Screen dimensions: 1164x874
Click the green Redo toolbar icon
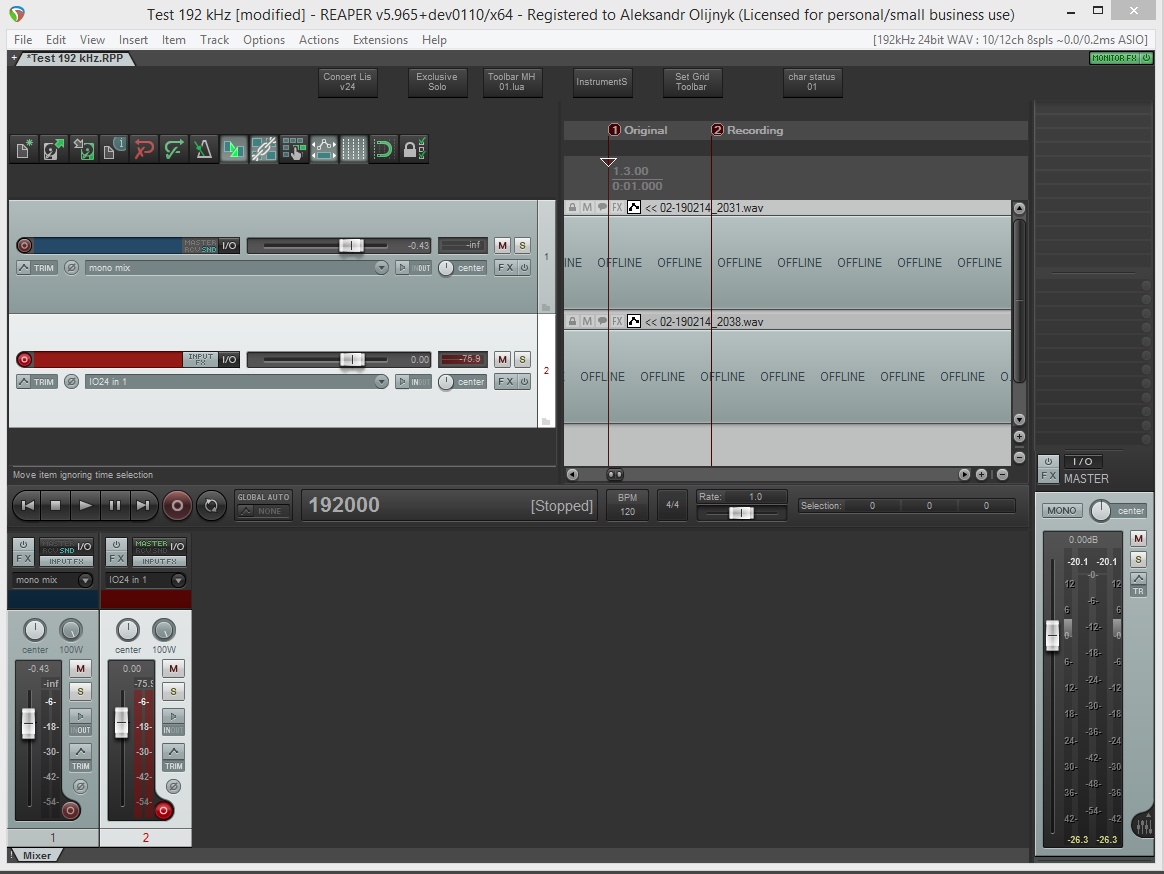click(174, 149)
